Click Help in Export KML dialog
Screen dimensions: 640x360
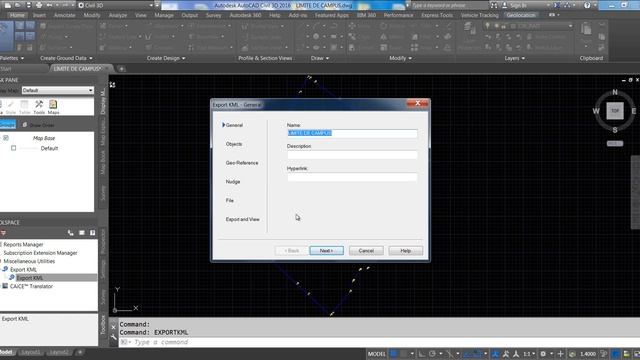point(406,251)
